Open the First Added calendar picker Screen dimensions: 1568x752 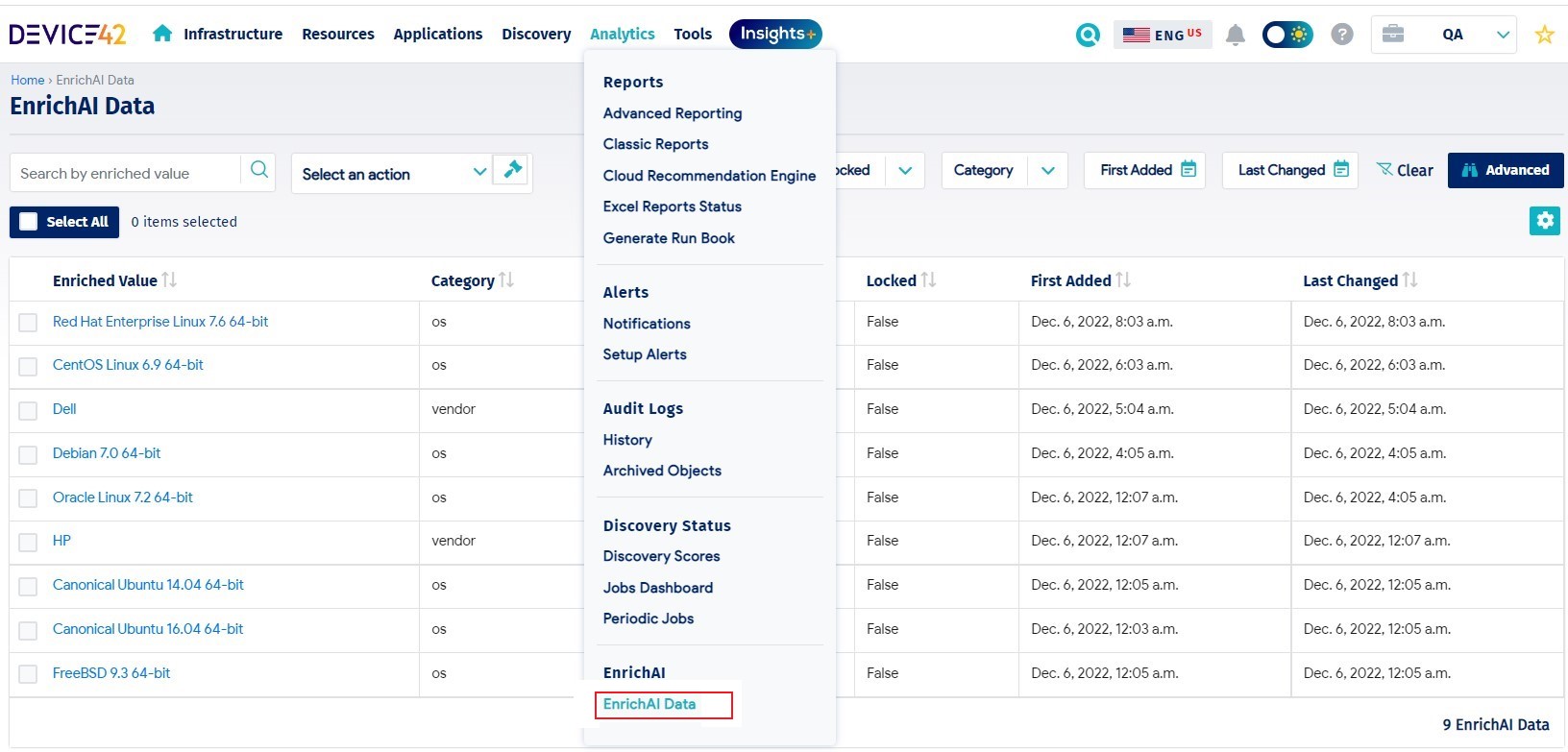[1188, 170]
